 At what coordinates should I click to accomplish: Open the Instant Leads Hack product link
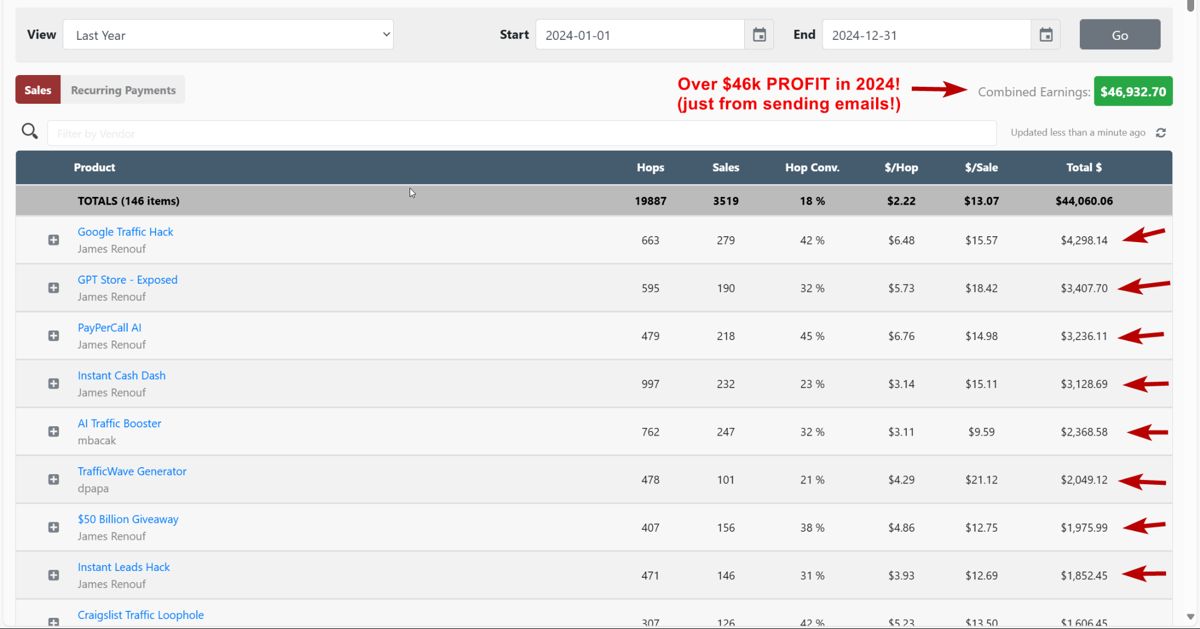(x=124, y=567)
